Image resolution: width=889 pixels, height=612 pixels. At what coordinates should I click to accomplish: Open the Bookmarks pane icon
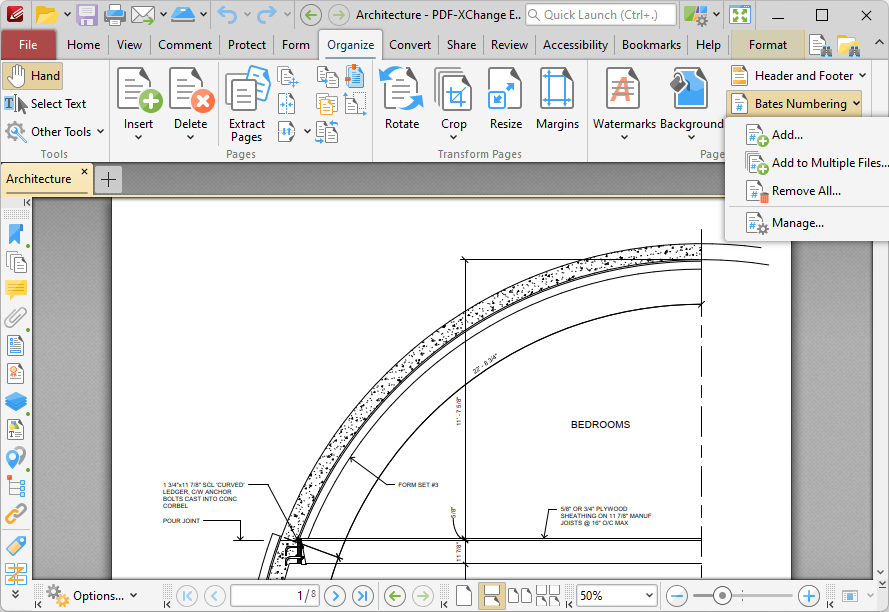click(16, 234)
